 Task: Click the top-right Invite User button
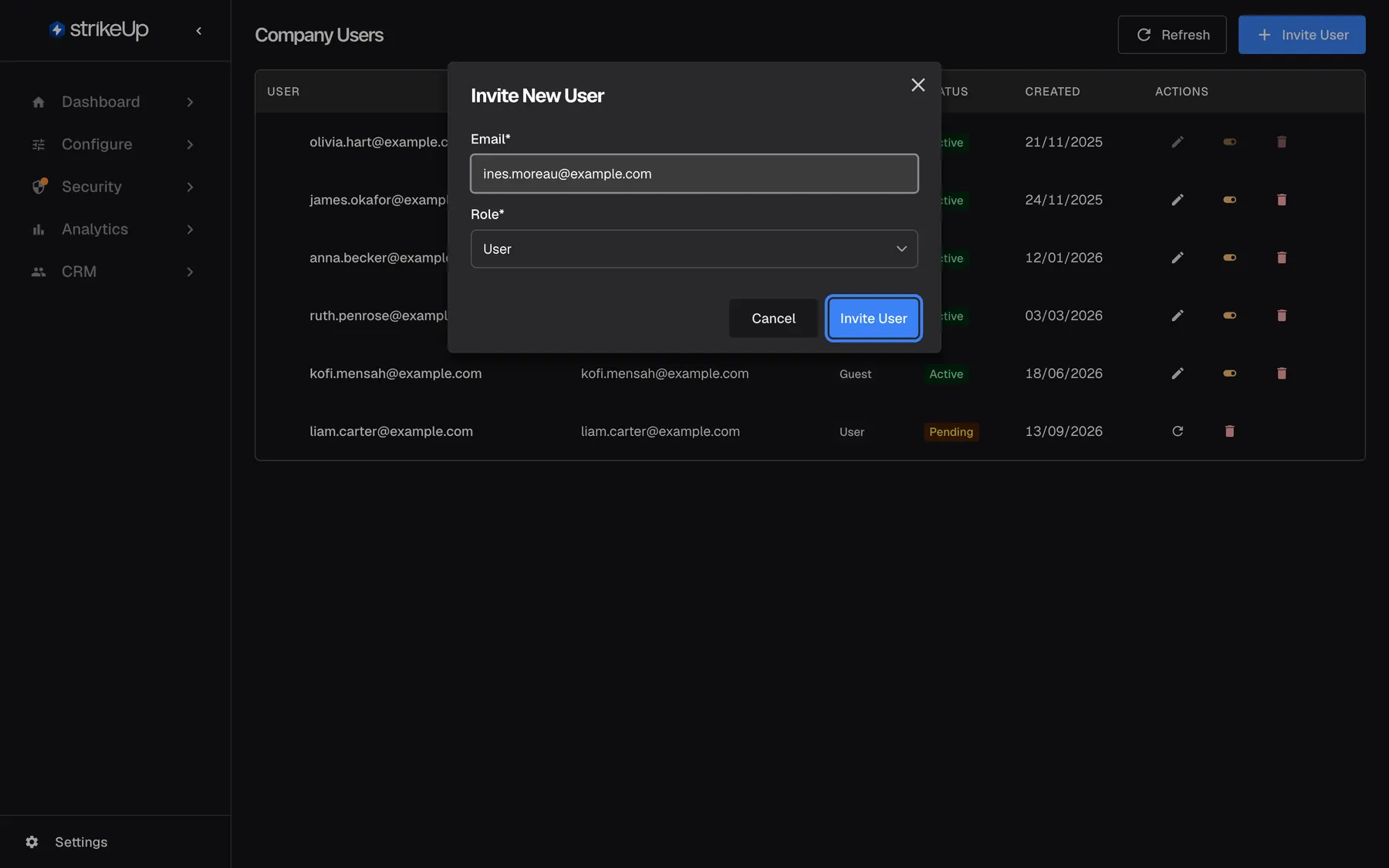tap(1302, 35)
